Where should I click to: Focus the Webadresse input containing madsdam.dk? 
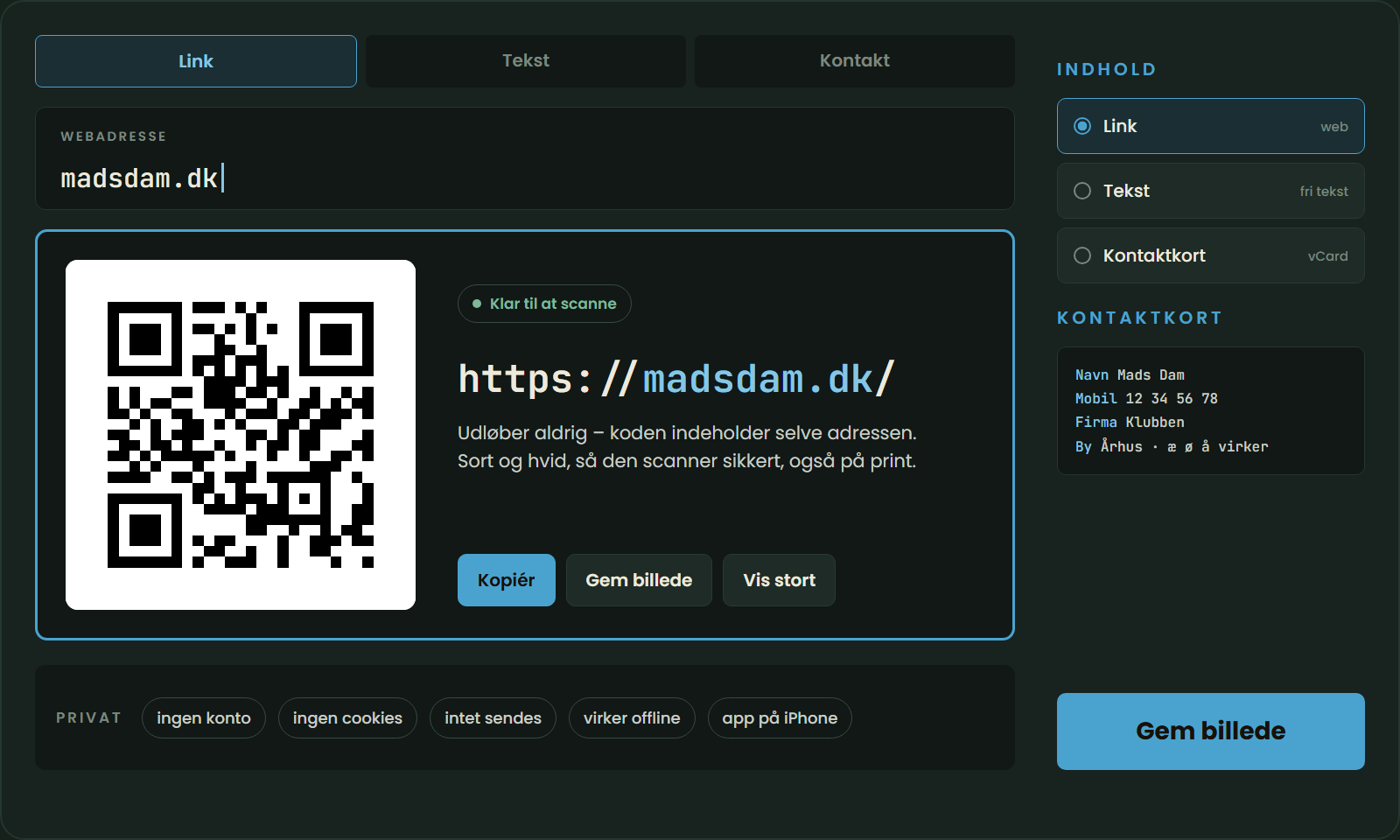525,158
